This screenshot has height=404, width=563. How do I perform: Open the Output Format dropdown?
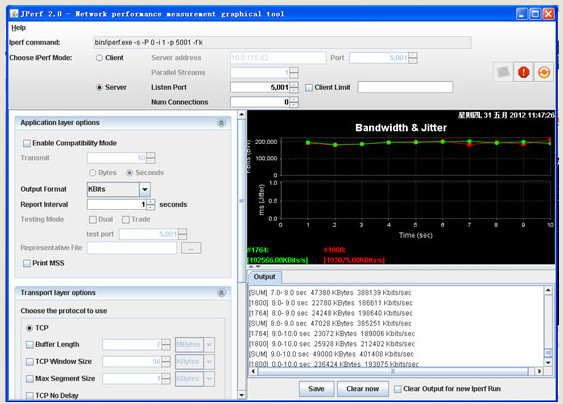[x=145, y=189]
